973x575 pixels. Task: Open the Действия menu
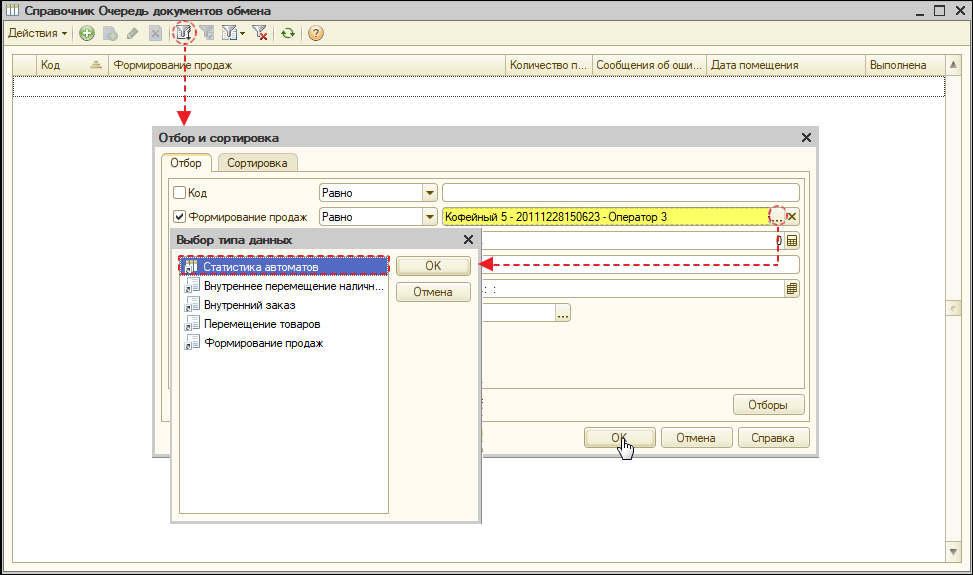tap(37, 33)
